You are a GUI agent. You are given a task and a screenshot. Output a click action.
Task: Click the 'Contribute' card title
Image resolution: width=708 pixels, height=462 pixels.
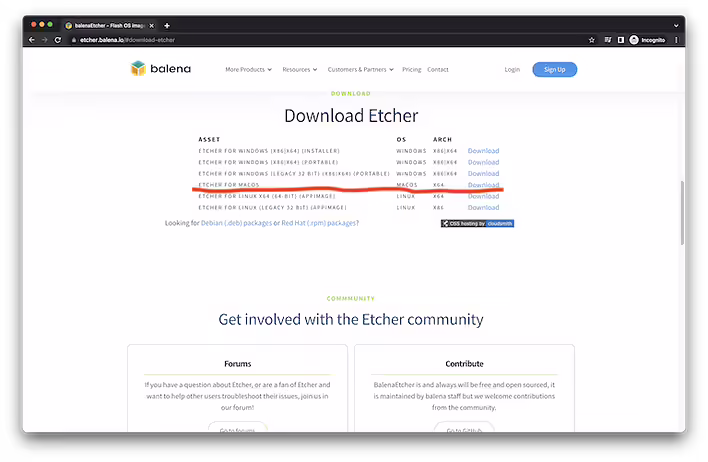[x=464, y=364]
